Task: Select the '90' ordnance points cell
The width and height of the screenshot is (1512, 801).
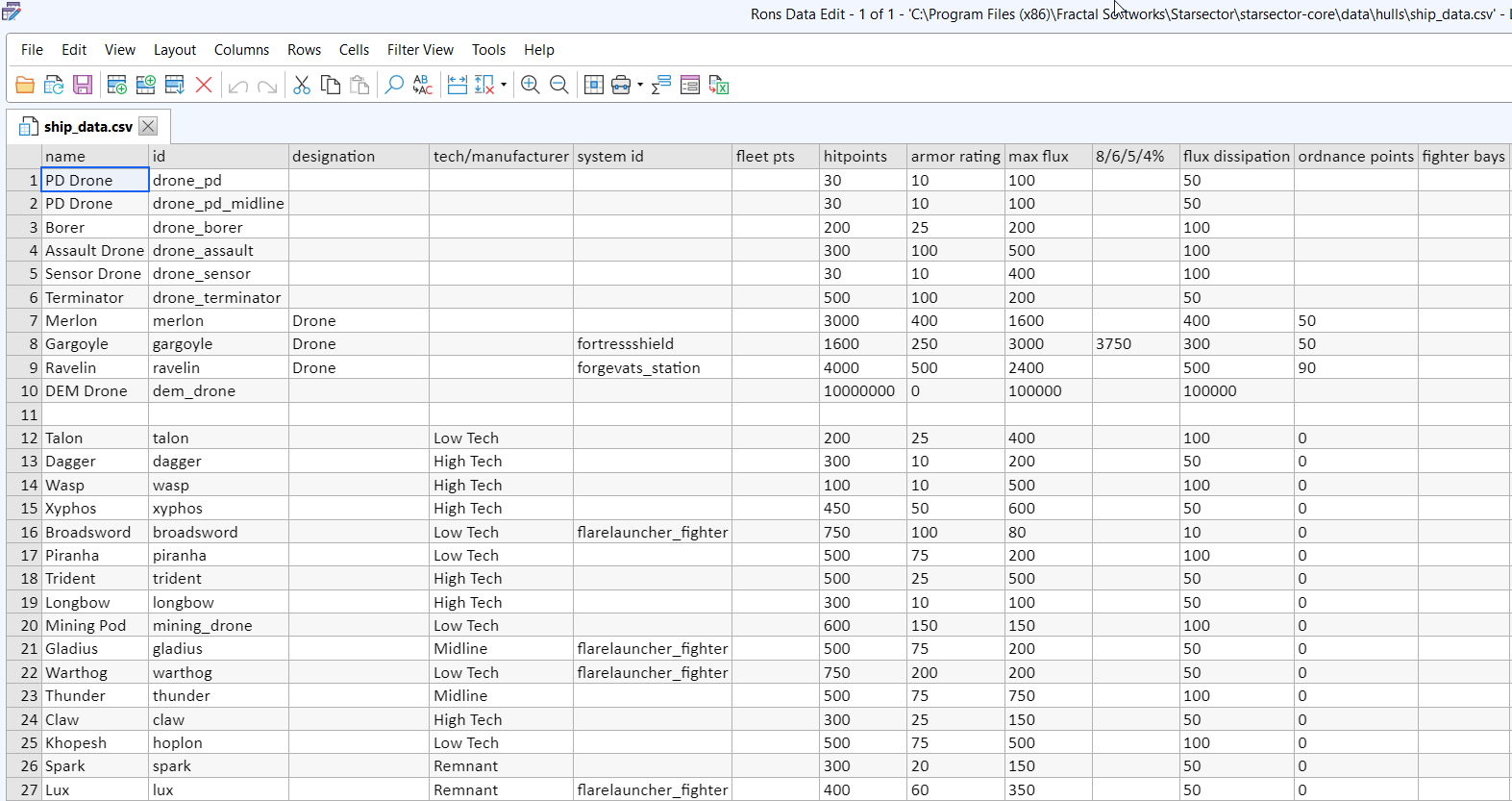Action: click(1356, 367)
